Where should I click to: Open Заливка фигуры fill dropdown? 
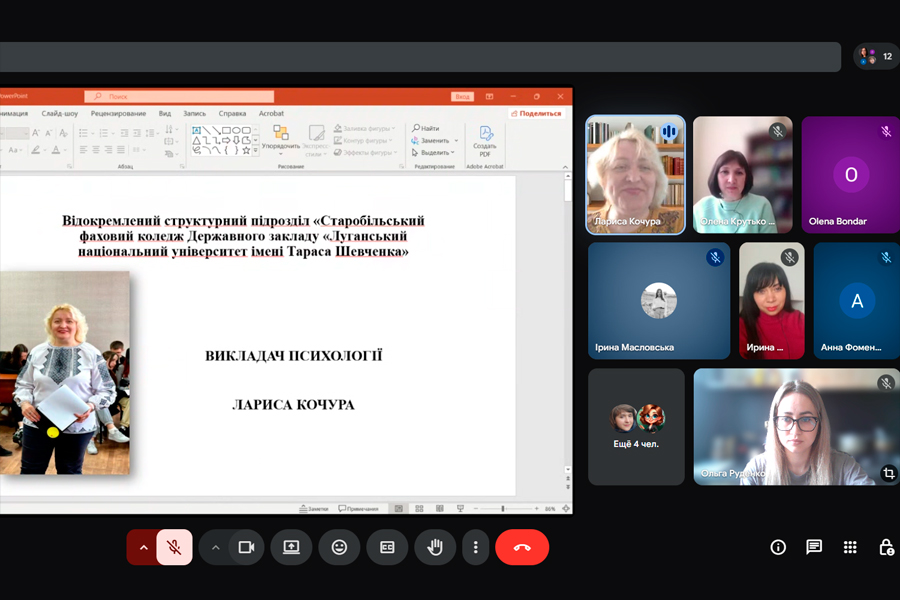tap(364, 129)
